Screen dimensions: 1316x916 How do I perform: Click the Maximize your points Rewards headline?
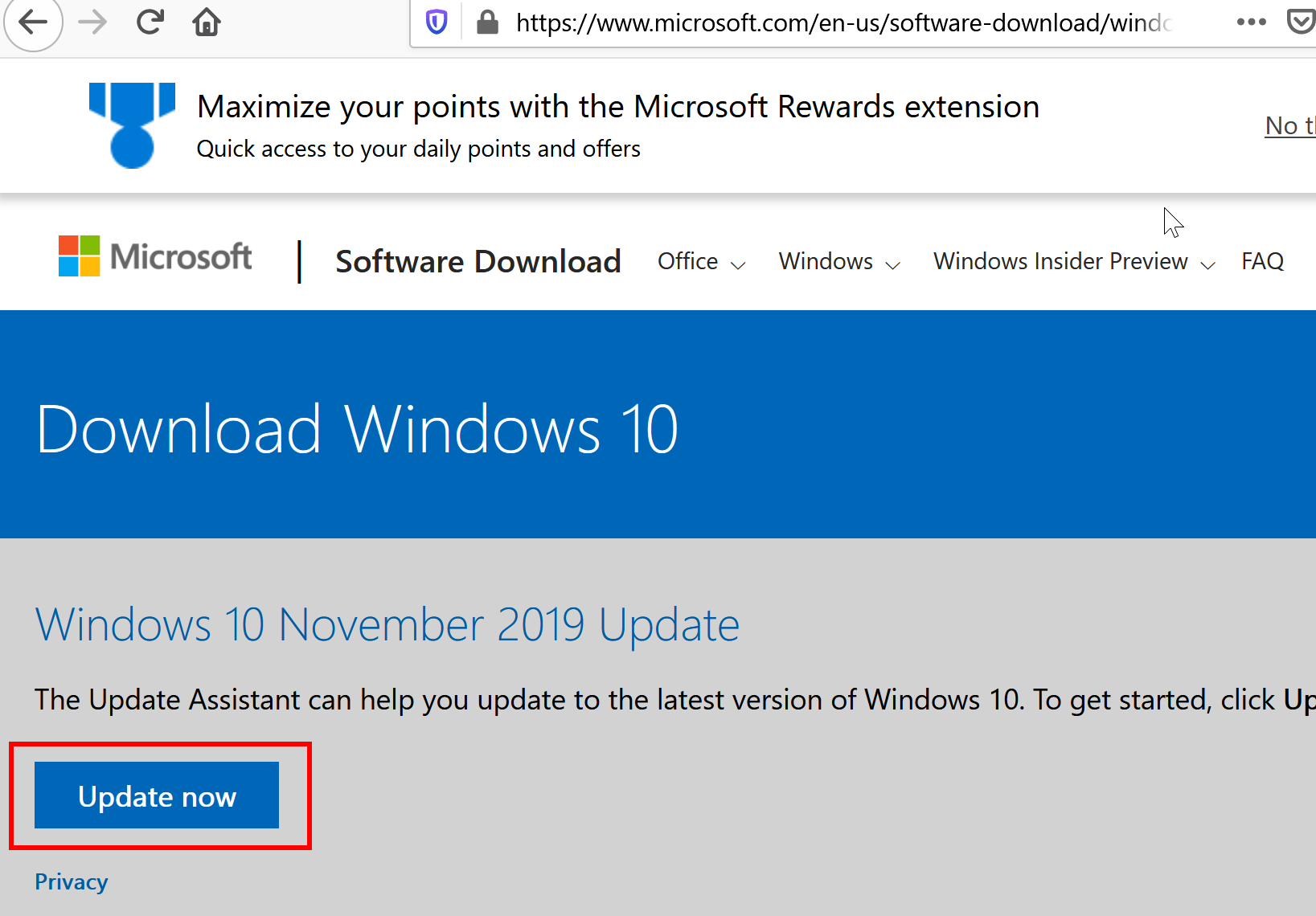[618, 107]
